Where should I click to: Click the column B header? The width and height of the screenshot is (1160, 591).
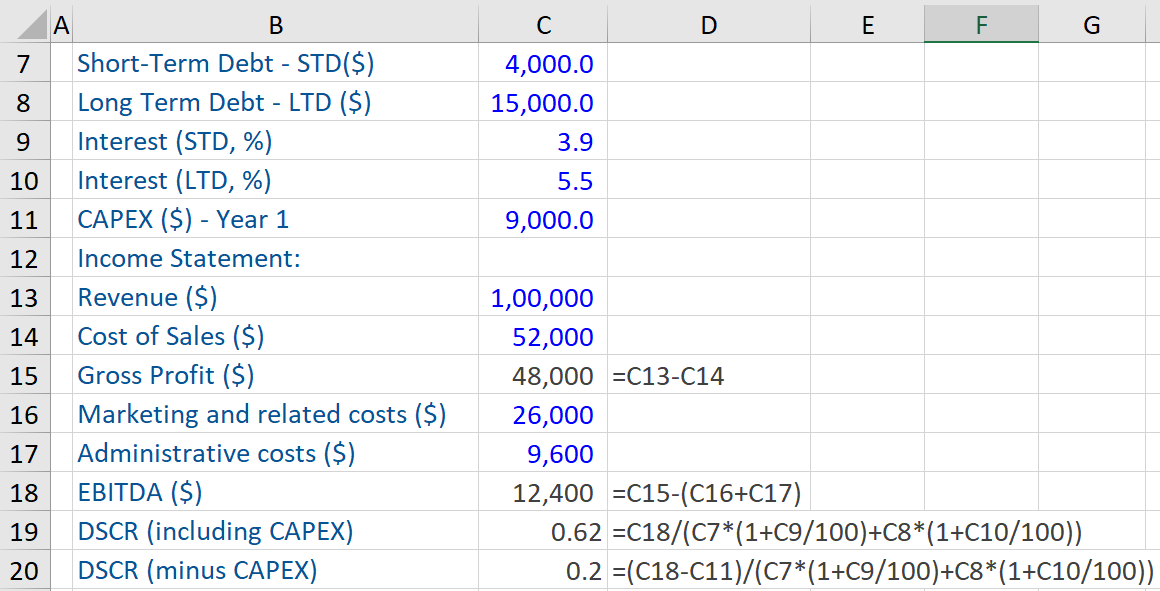point(275,24)
